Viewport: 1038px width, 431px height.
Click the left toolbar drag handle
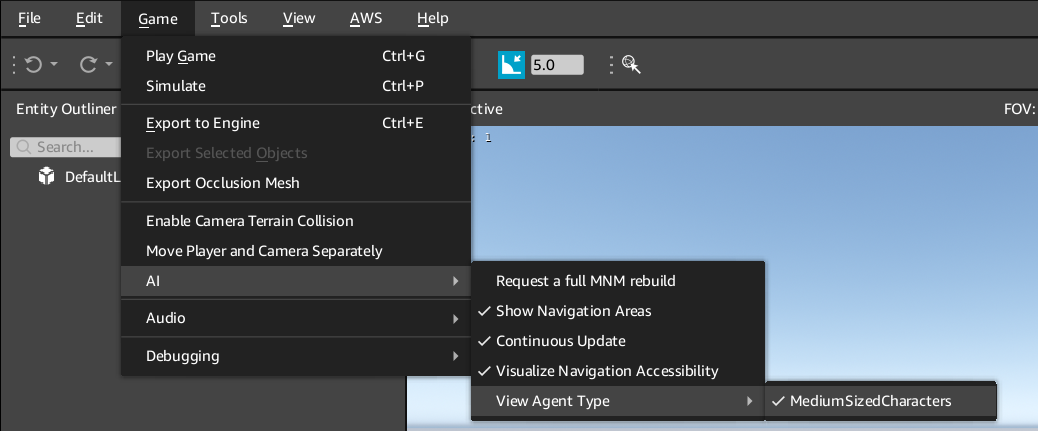pyautogui.click(x=14, y=64)
